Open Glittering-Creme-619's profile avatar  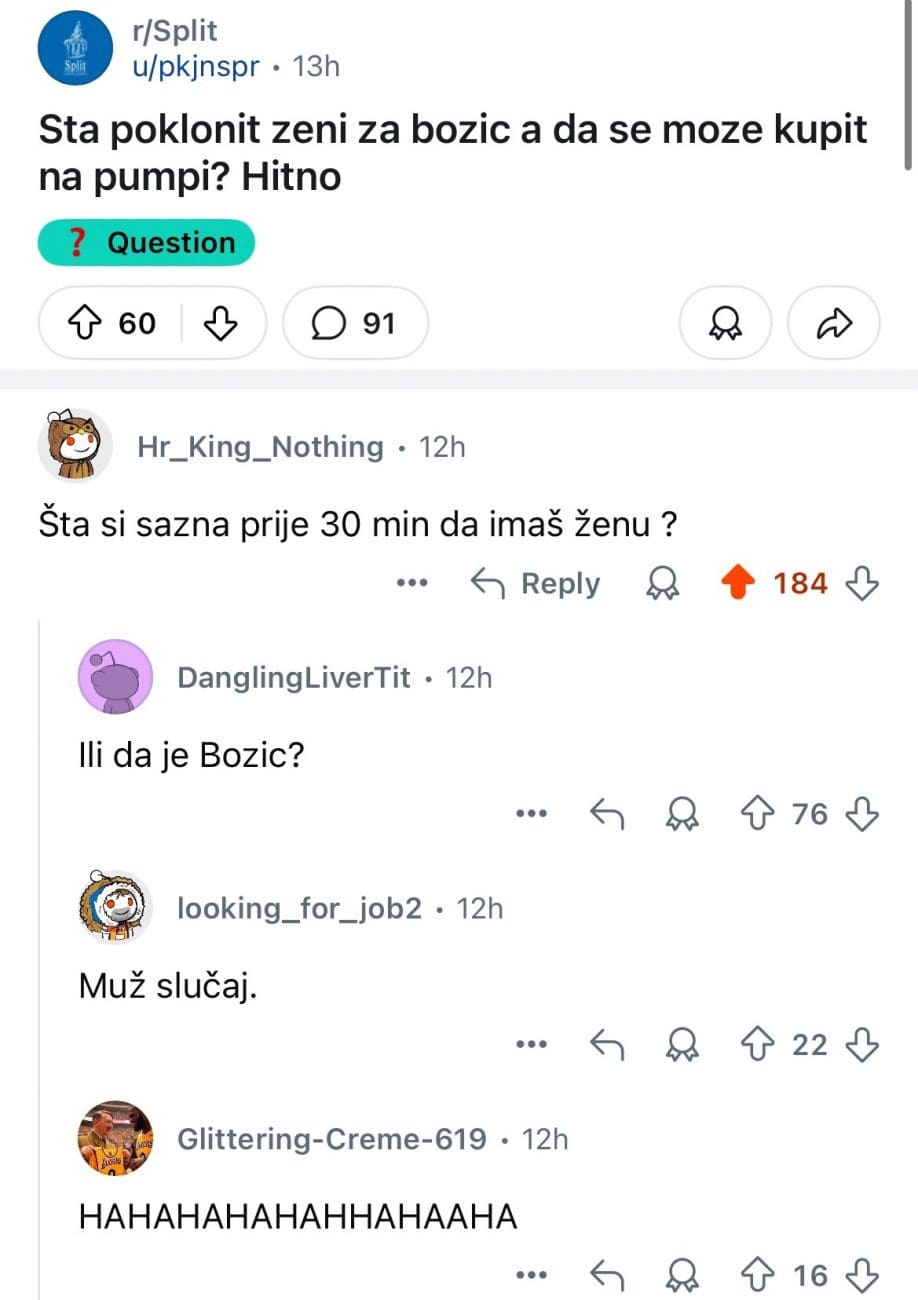pyautogui.click(x=116, y=1137)
